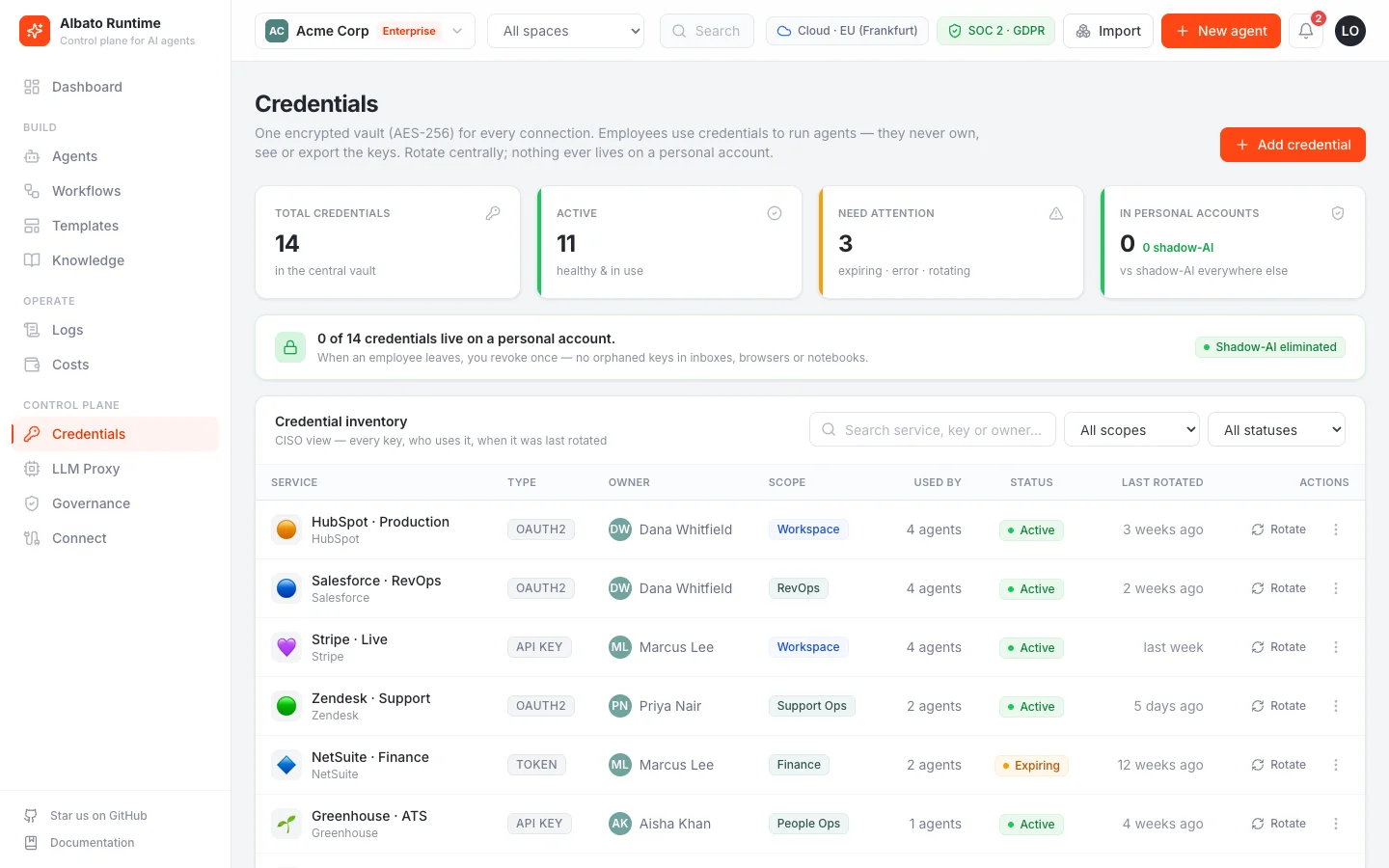This screenshot has height=868, width=1389.
Task: Click the Zendesk service icon
Action: coord(286,706)
